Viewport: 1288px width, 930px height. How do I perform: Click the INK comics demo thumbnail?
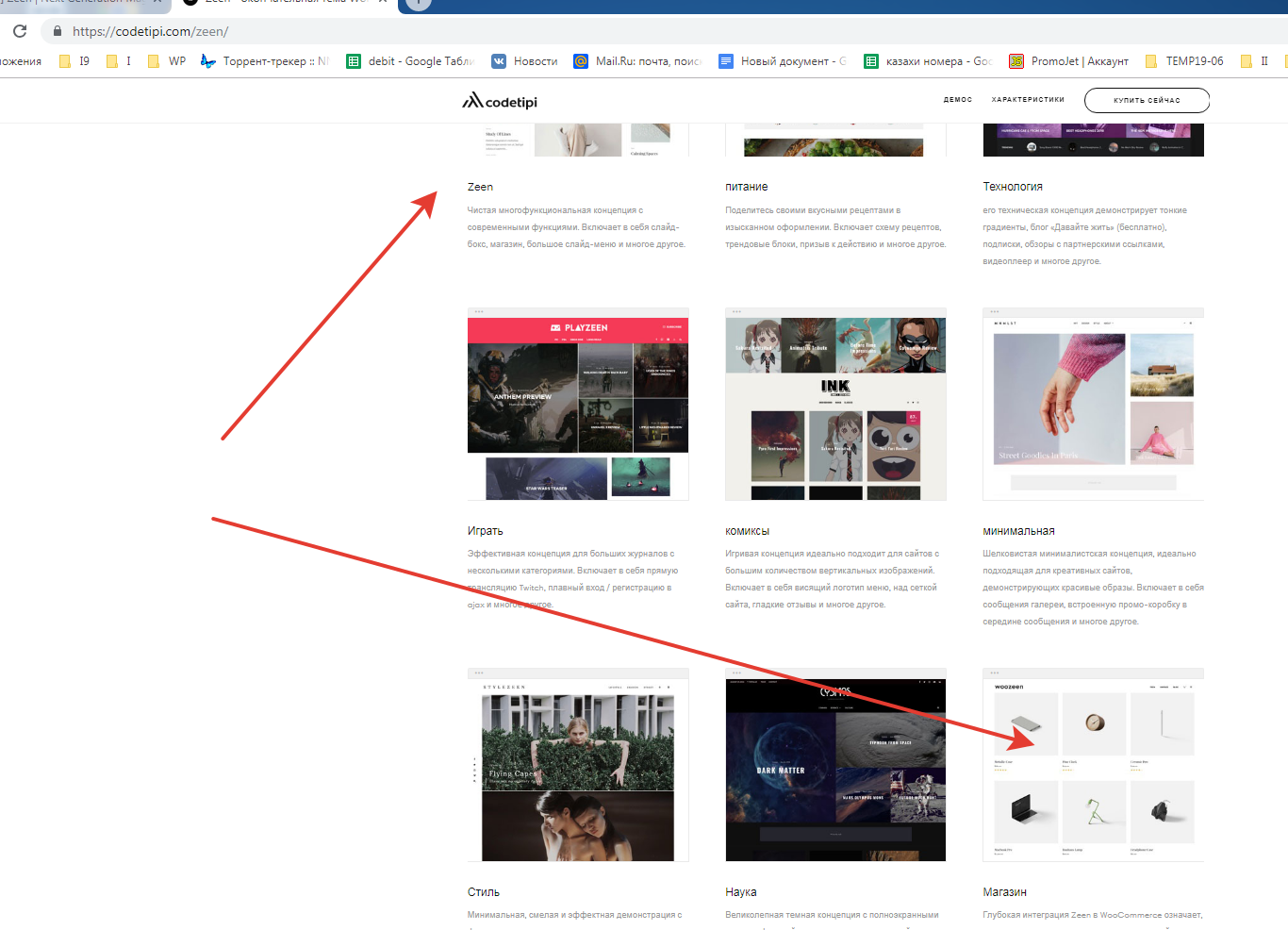tap(835, 404)
